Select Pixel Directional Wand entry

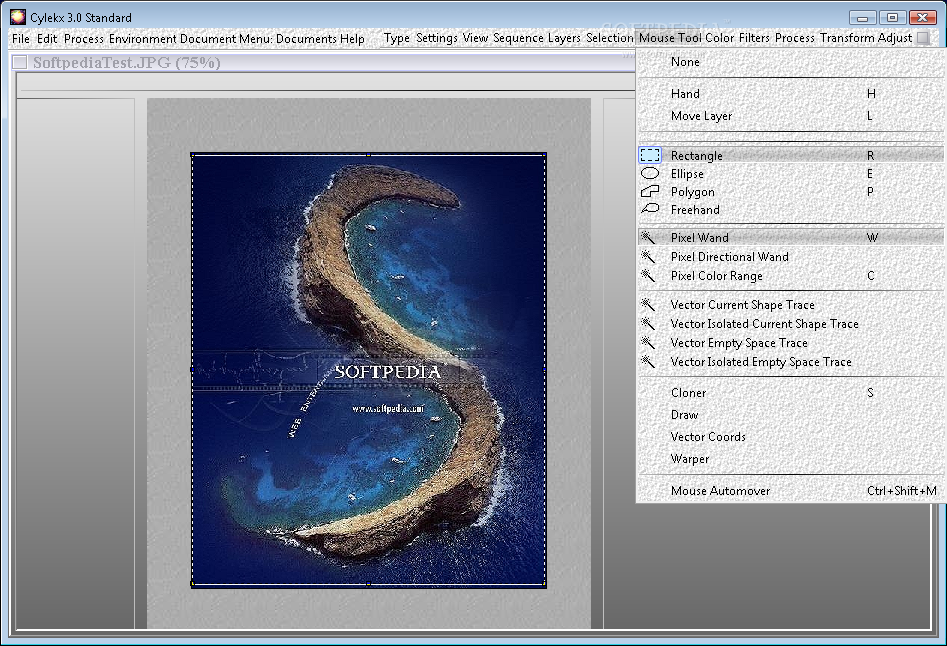pyautogui.click(x=790, y=257)
